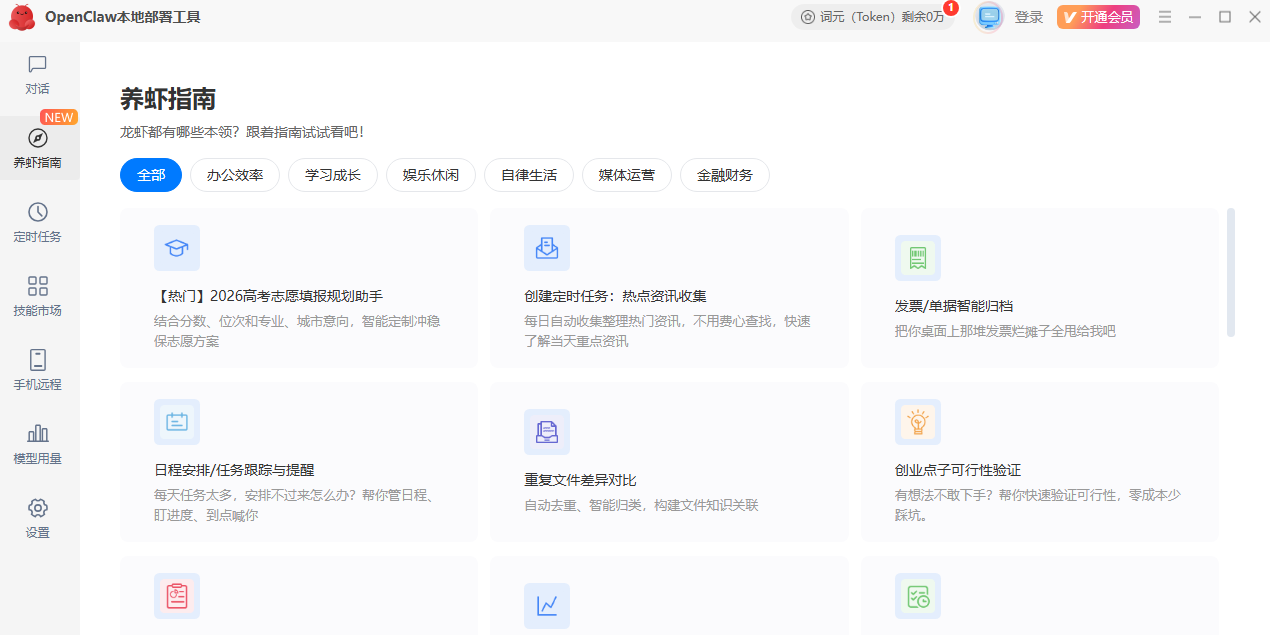Click the red notification badge showing 1

[x=950, y=8]
